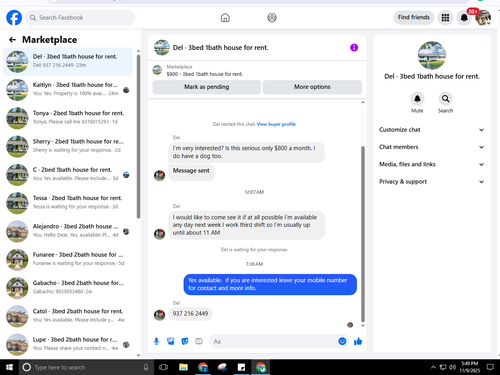Choose a sticker icon
Viewport: 500px width, 375px height.
[x=185, y=341]
